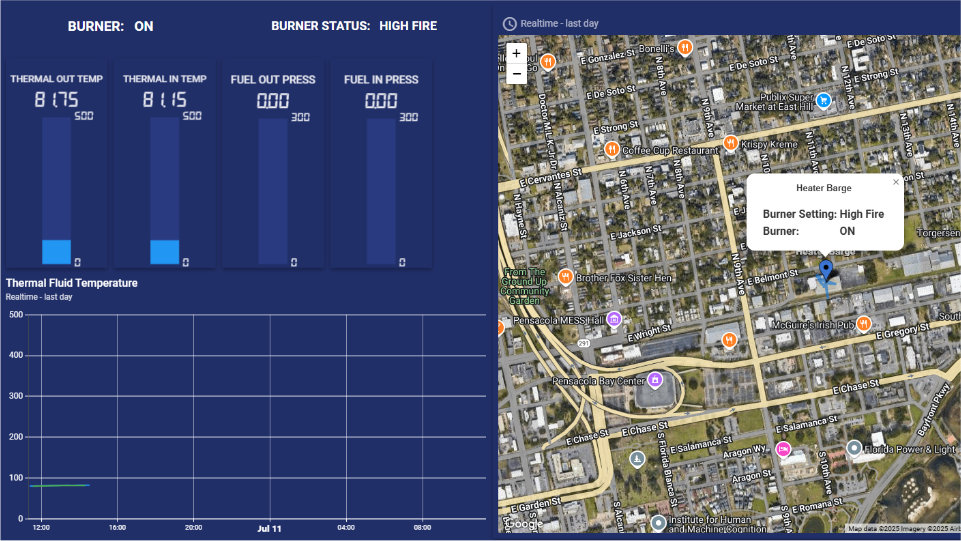This screenshot has width=961, height=541.
Task: Click the 04:00 time axis label
Action: click(x=346, y=528)
